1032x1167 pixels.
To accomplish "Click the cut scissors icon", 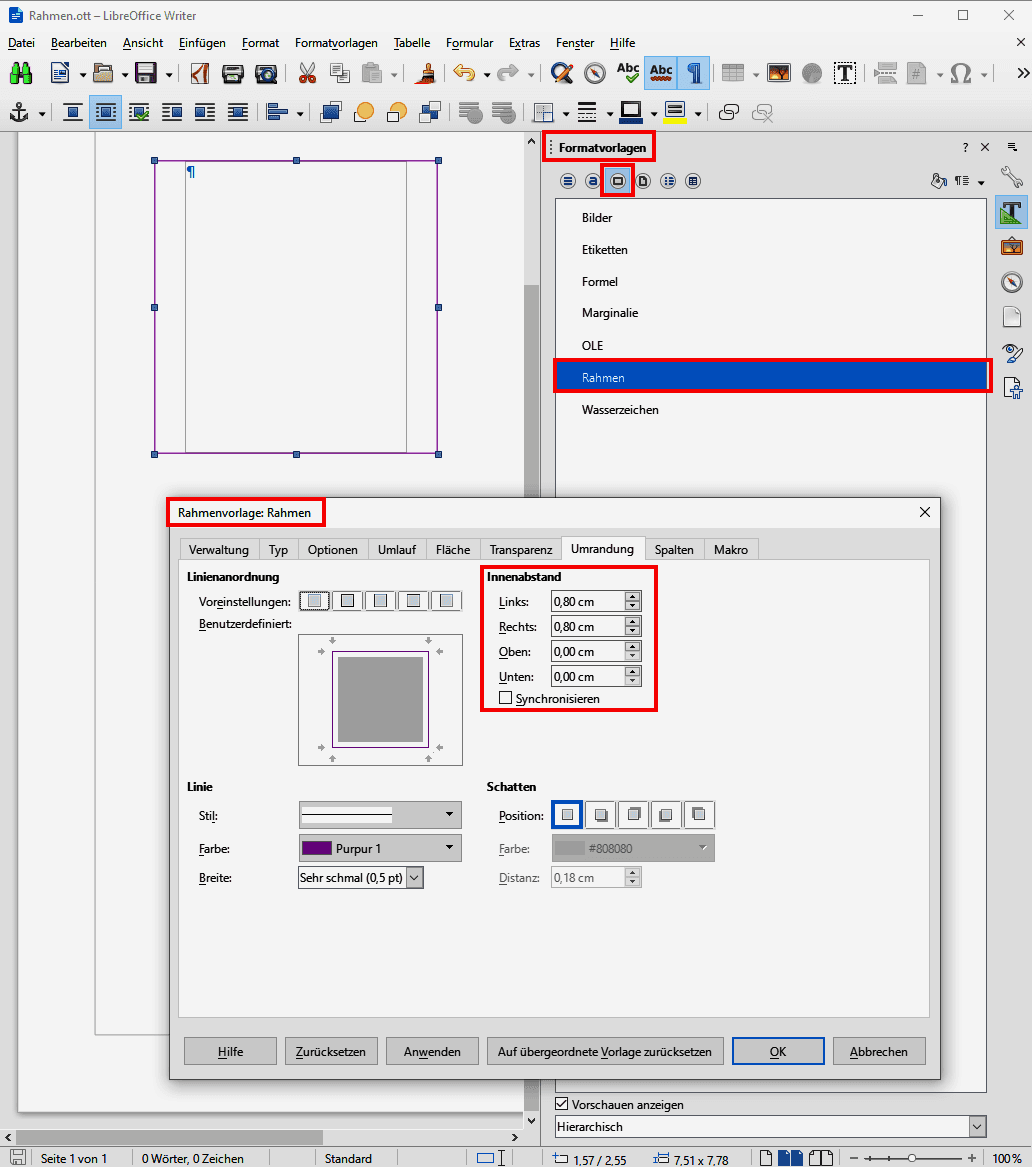I will (x=307, y=73).
